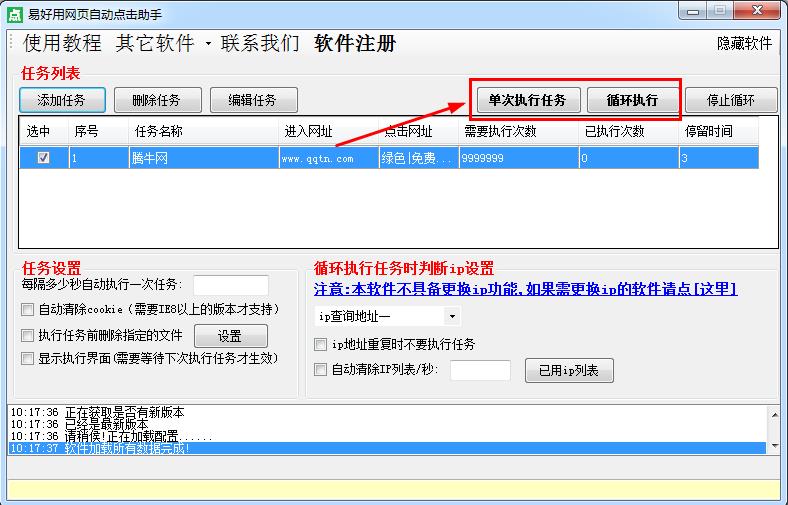
Task: Enable 自动清除cookie checkbox
Action: point(28,310)
